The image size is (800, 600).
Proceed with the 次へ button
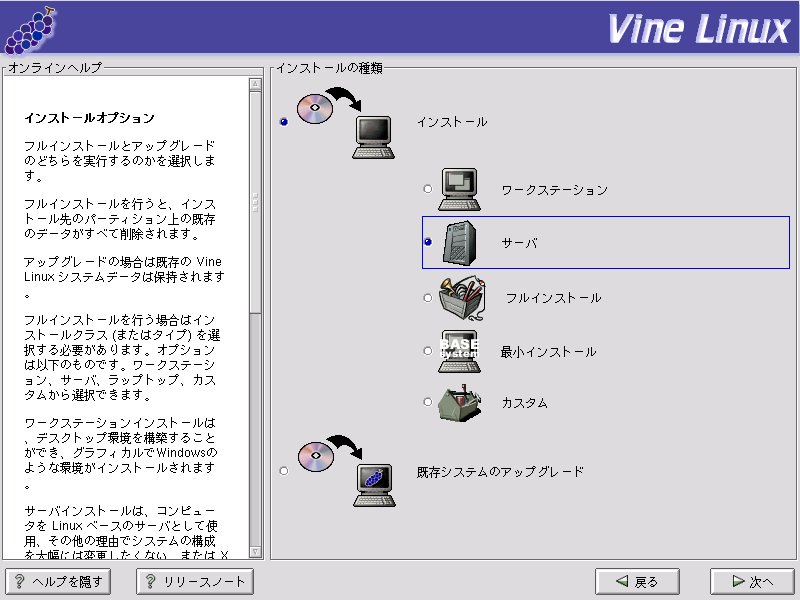(x=753, y=581)
